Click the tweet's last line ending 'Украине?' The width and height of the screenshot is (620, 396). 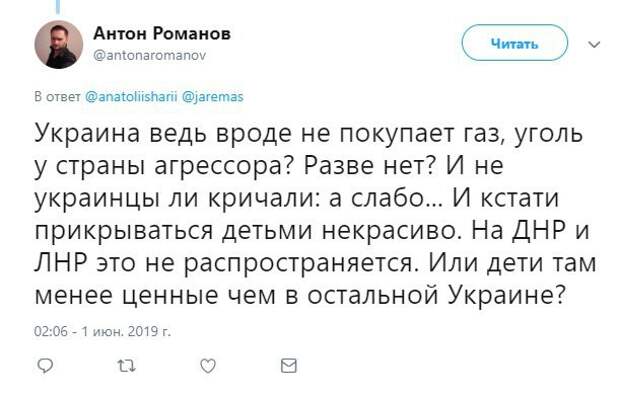pyautogui.click(x=301, y=295)
